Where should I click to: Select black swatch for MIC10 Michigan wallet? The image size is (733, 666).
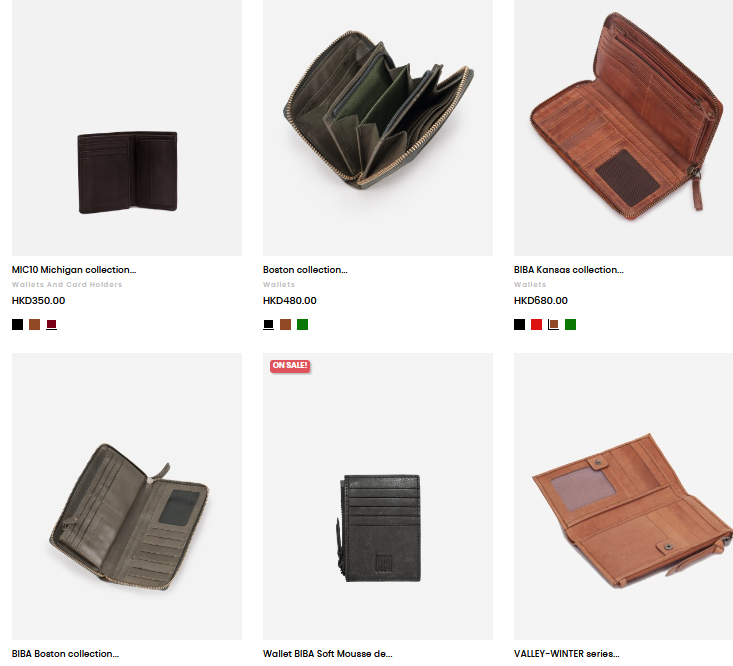[x=17, y=324]
